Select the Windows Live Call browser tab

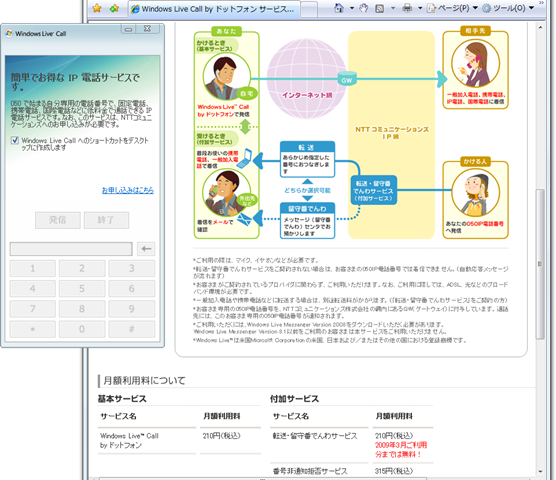coord(214,9)
